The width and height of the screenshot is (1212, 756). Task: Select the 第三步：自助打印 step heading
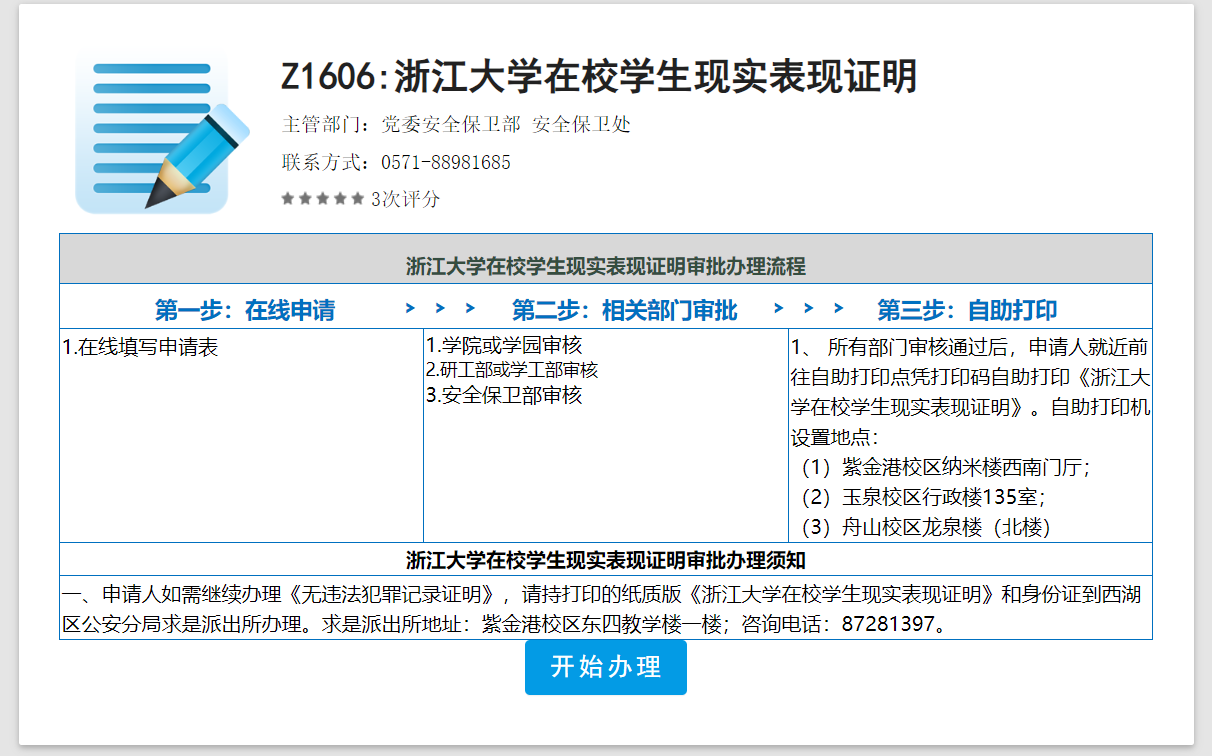967,311
